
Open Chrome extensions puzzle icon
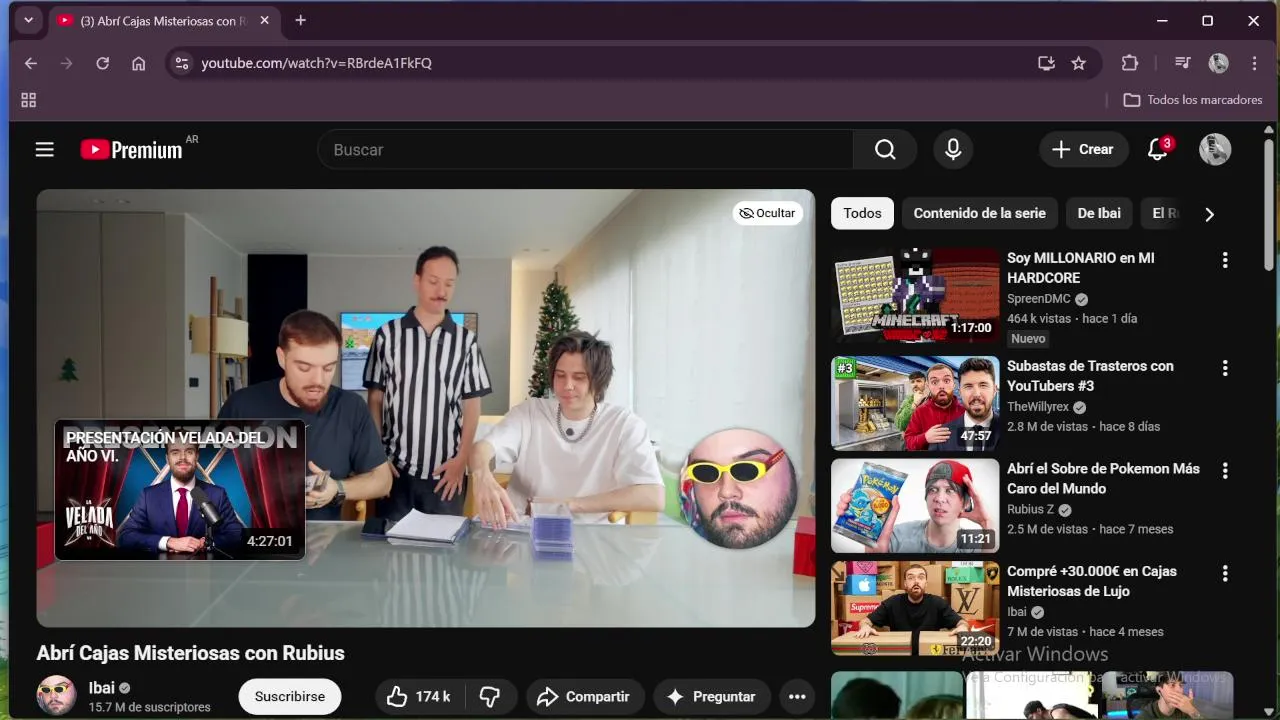(1130, 63)
